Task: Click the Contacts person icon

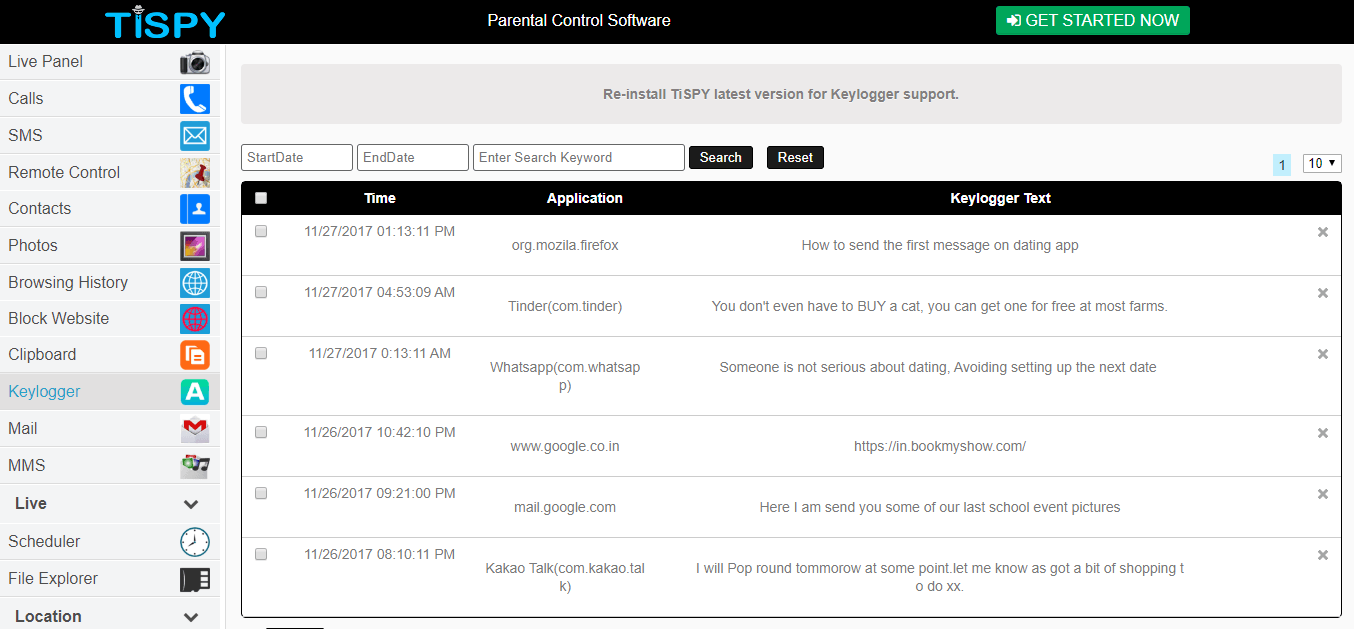Action: point(195,209)
